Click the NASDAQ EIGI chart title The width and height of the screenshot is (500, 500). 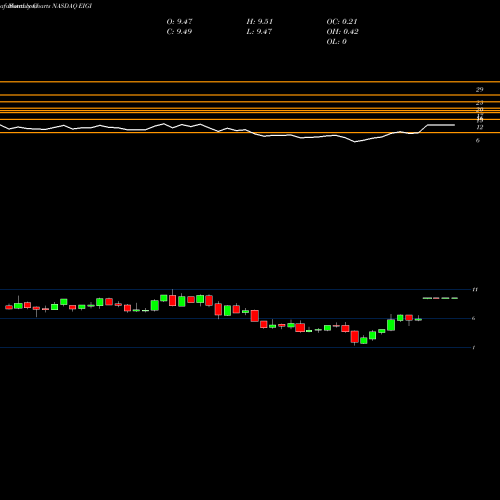72,6
